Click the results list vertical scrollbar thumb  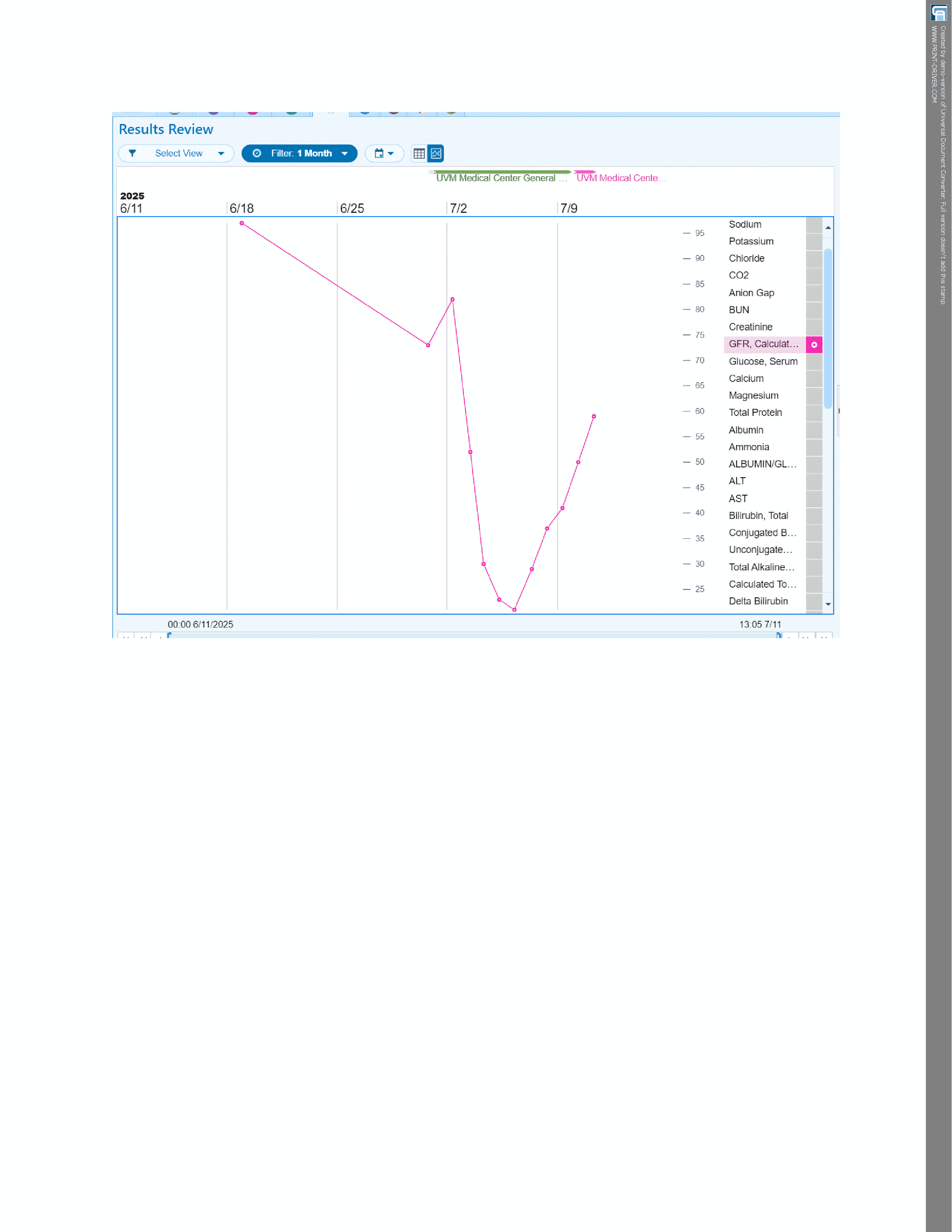(828, 328)
